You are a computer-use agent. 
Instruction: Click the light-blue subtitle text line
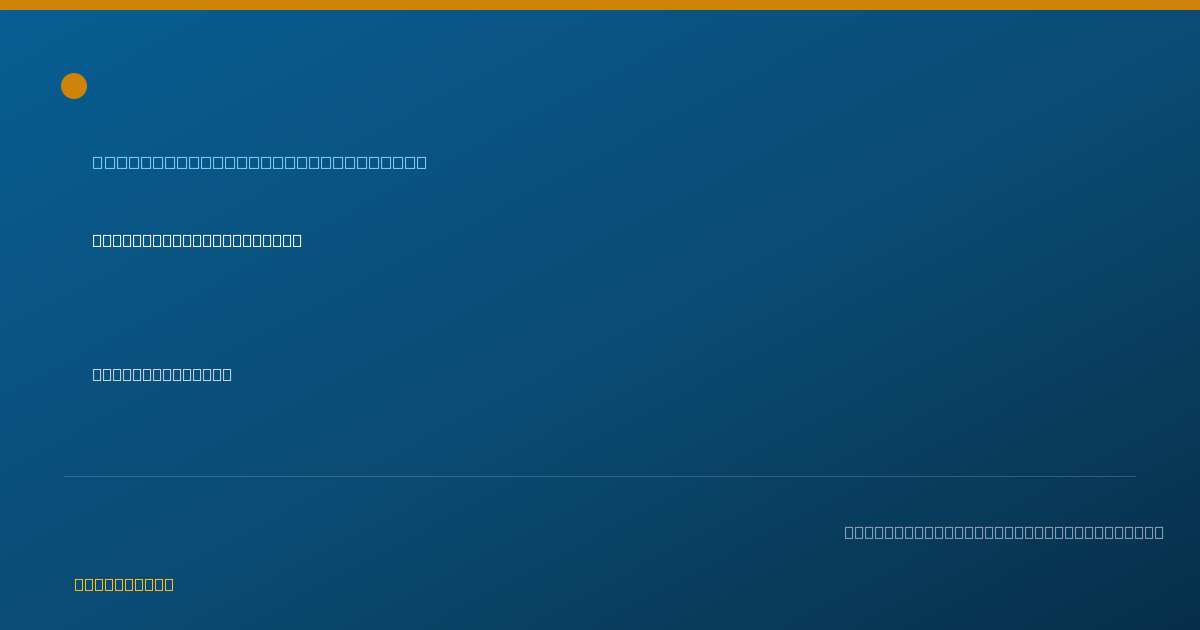pyautogui.click(x=260, y=162)
